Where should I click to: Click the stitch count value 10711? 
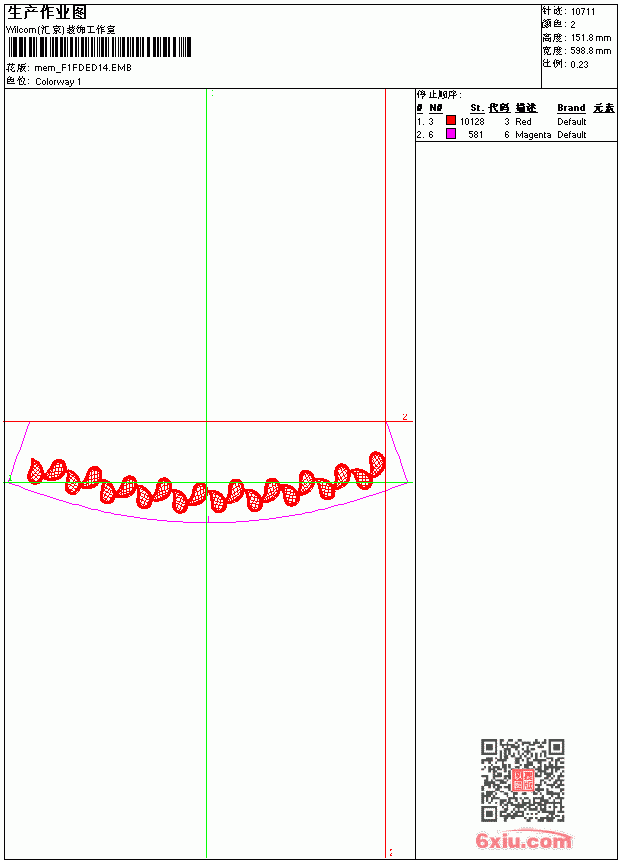(583, 12)
